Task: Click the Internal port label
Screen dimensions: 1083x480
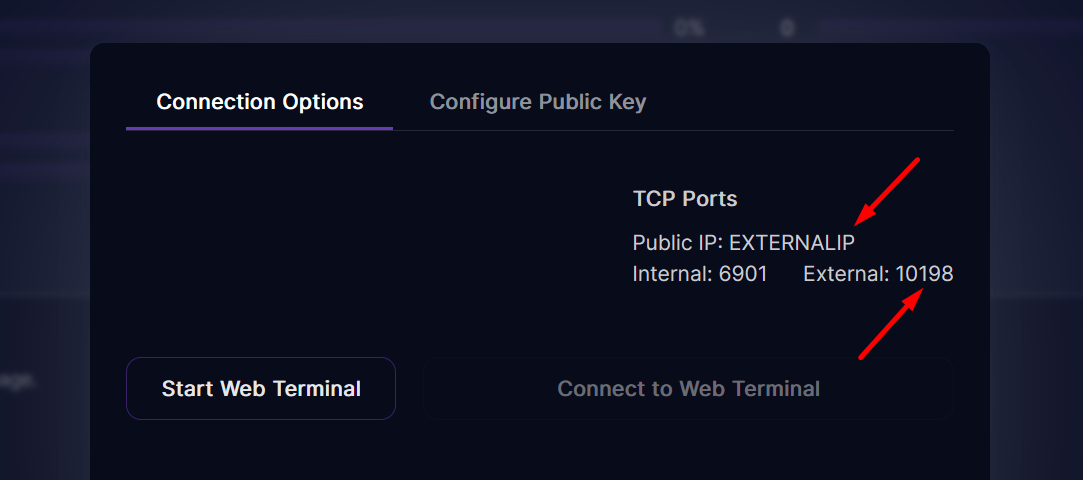Action: tap(673, 273)
